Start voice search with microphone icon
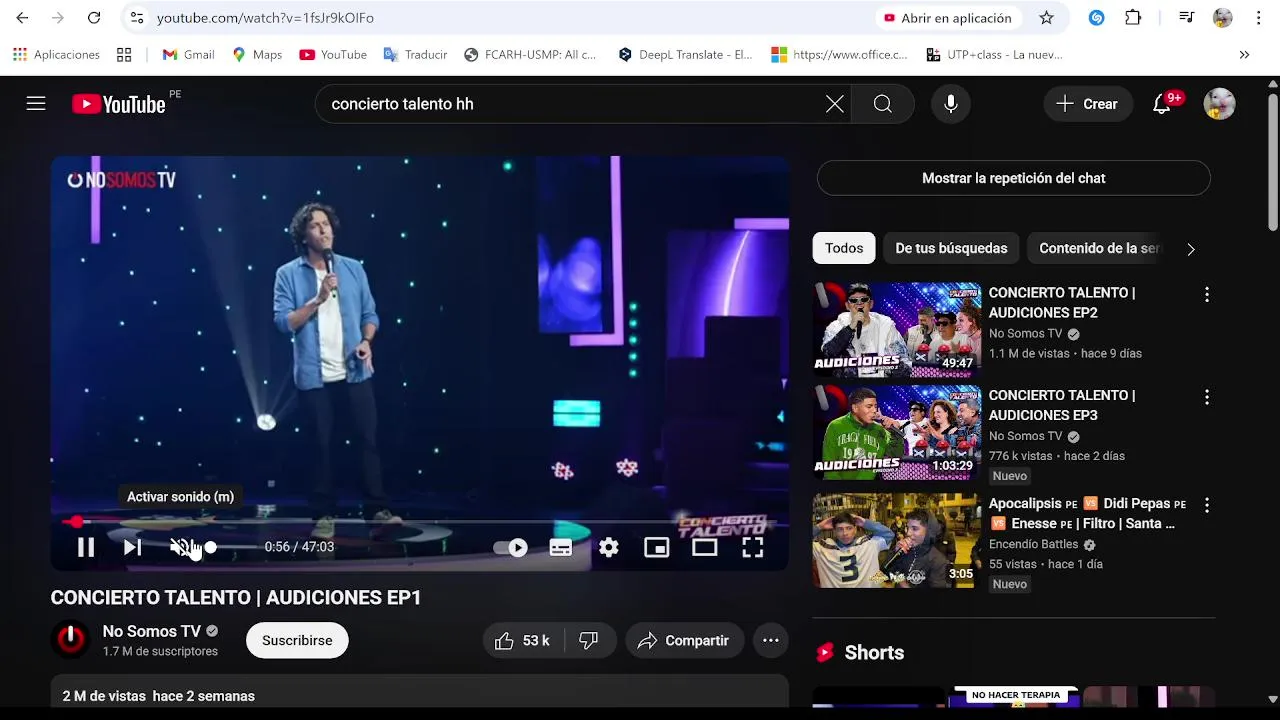1280x720 pixels. (x=951, y=104)
